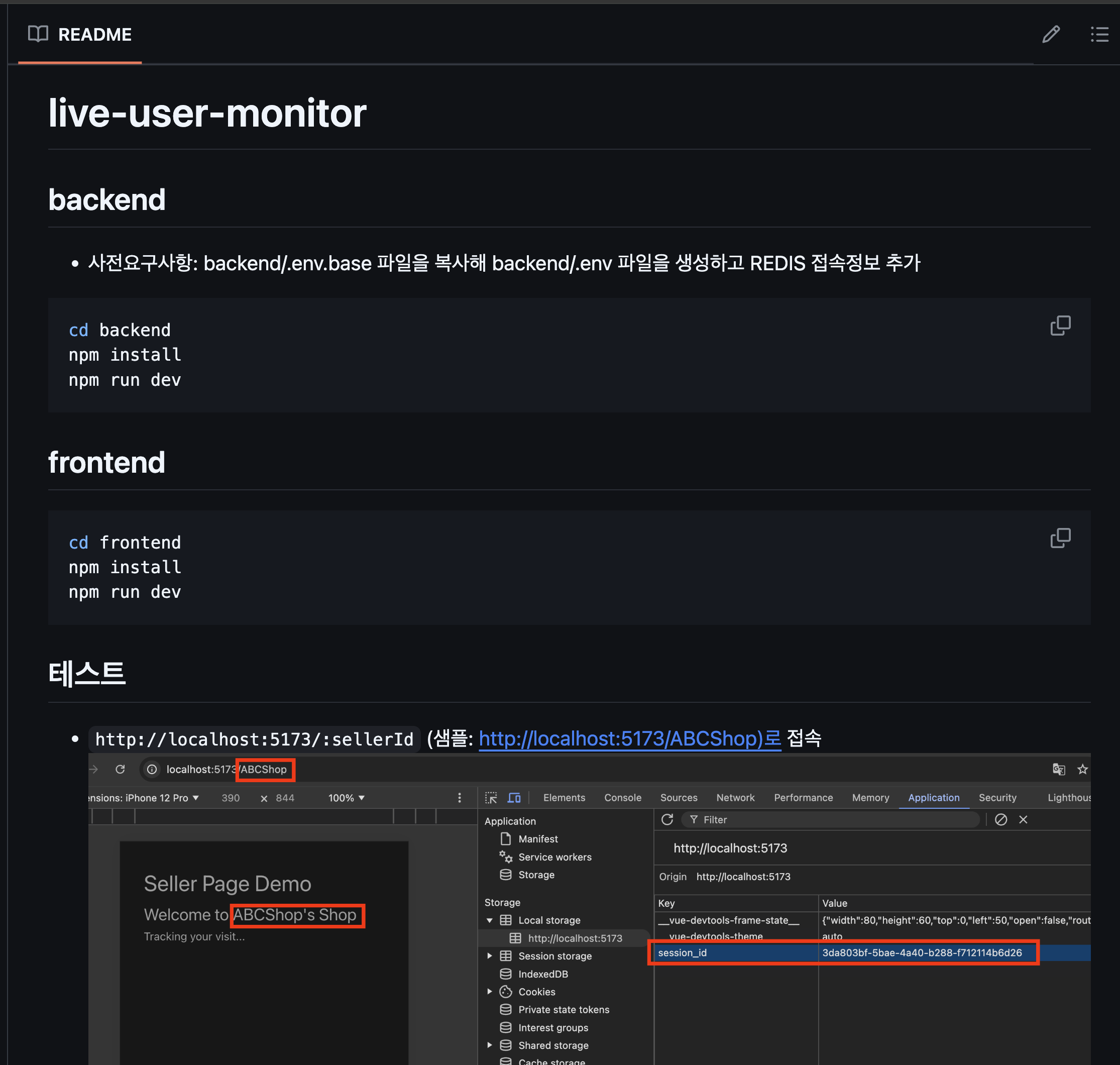Viewport: 1120px width, 1065px height.
Task: Click the clear all storage icon
Action: point(1001,819)
